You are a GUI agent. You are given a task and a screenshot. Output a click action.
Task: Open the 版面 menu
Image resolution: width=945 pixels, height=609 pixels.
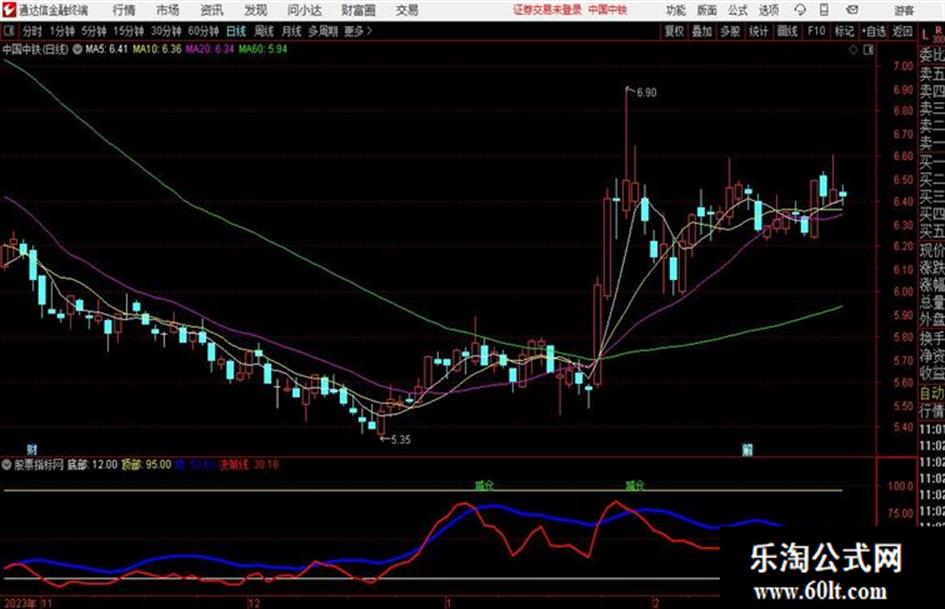[706, 10]
